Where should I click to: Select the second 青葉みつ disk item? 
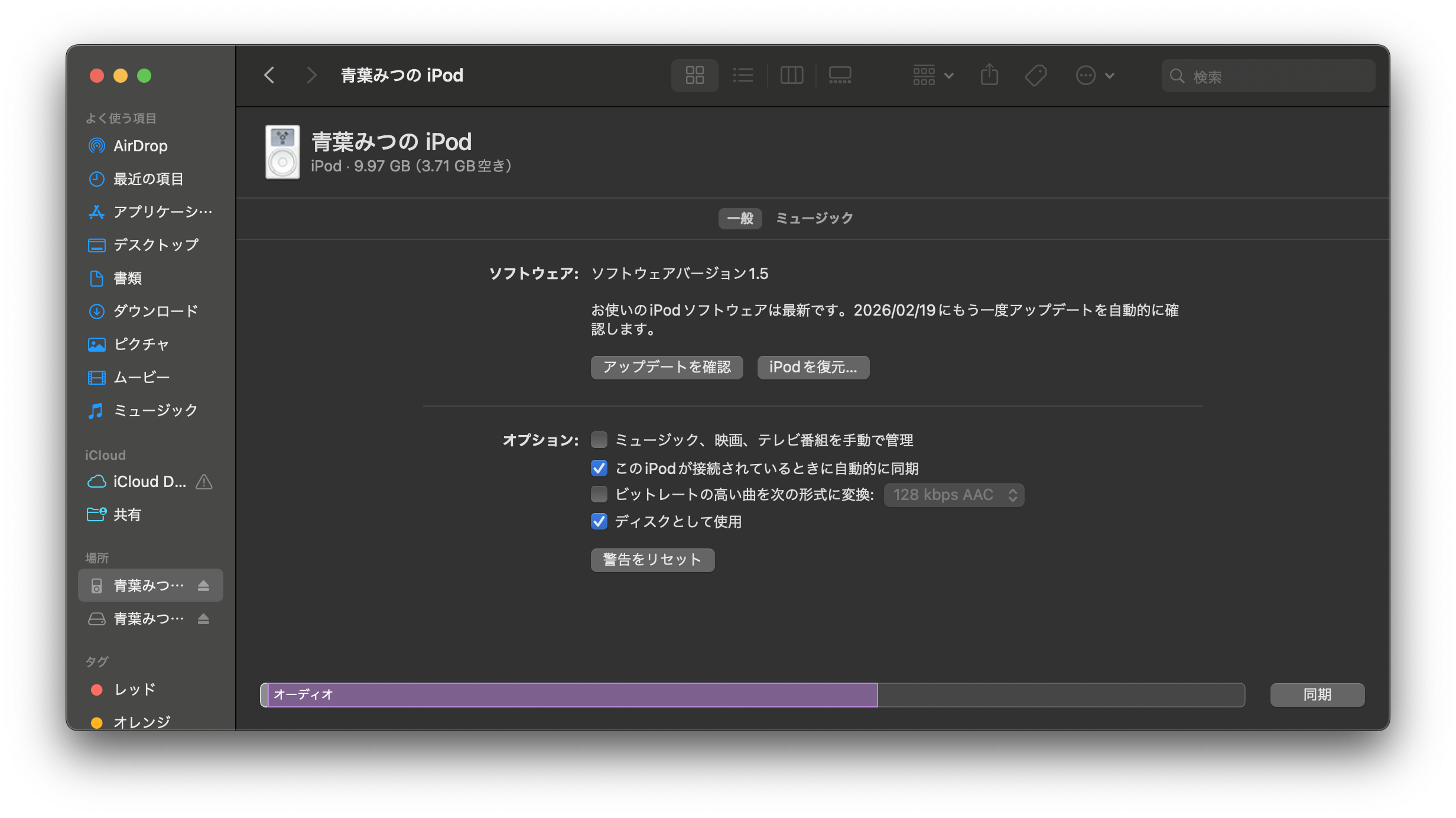(x=150, y=619)
